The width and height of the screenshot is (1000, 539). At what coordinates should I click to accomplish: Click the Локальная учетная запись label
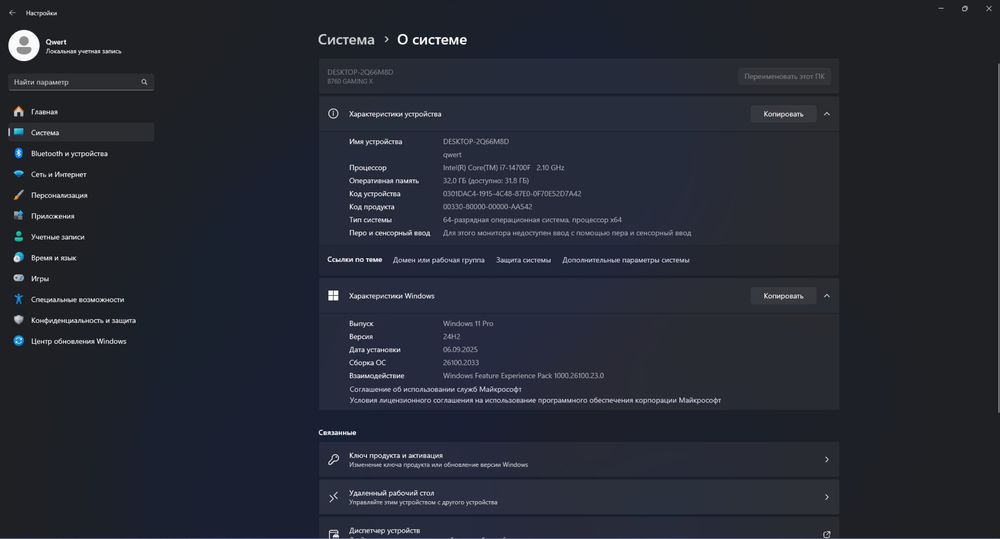[x=84, y=51]
